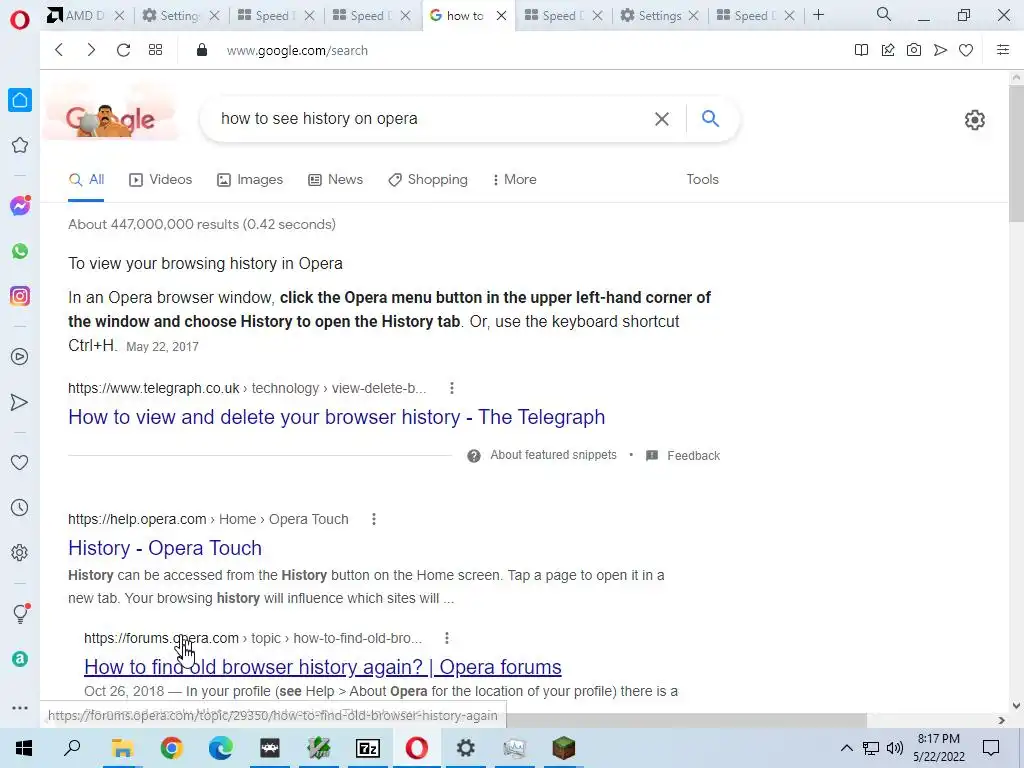This screenshot has height=768, width=1024.
Task: Click the site security padlock icon
Action: [x=202, y=50]
